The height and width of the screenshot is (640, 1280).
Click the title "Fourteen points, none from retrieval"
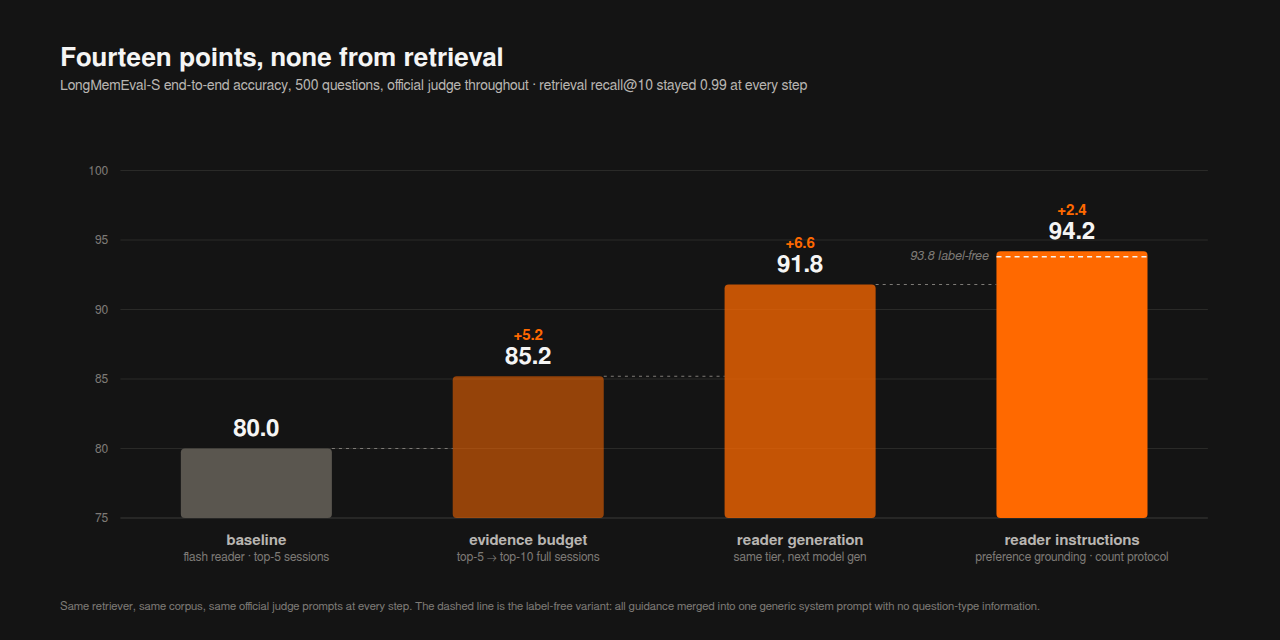[x=282, y=57]
